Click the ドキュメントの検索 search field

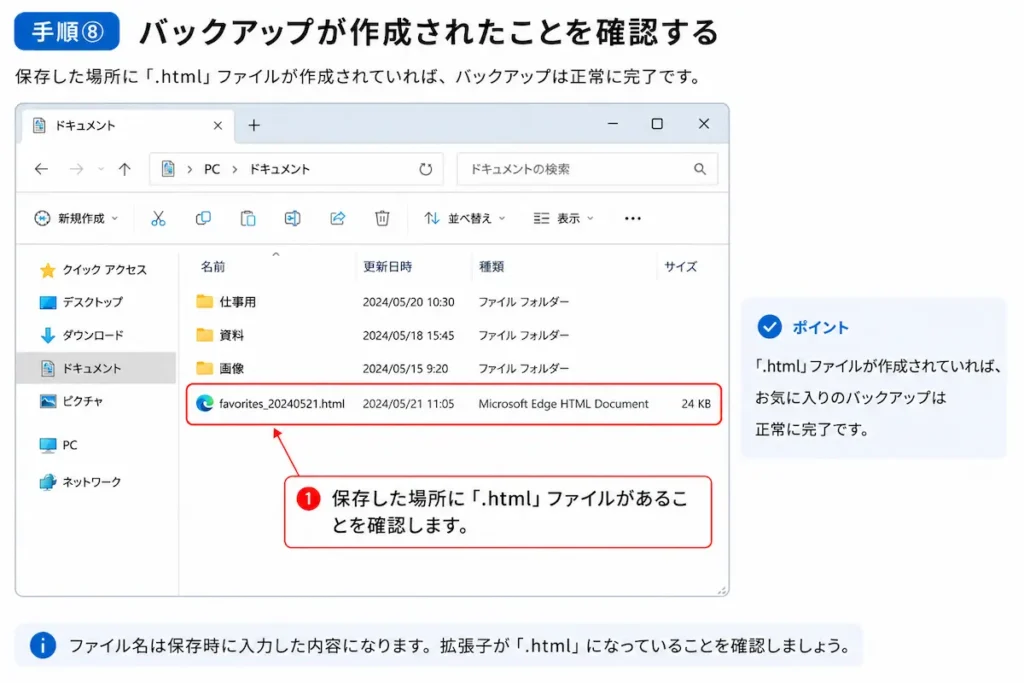coord(587,169)
